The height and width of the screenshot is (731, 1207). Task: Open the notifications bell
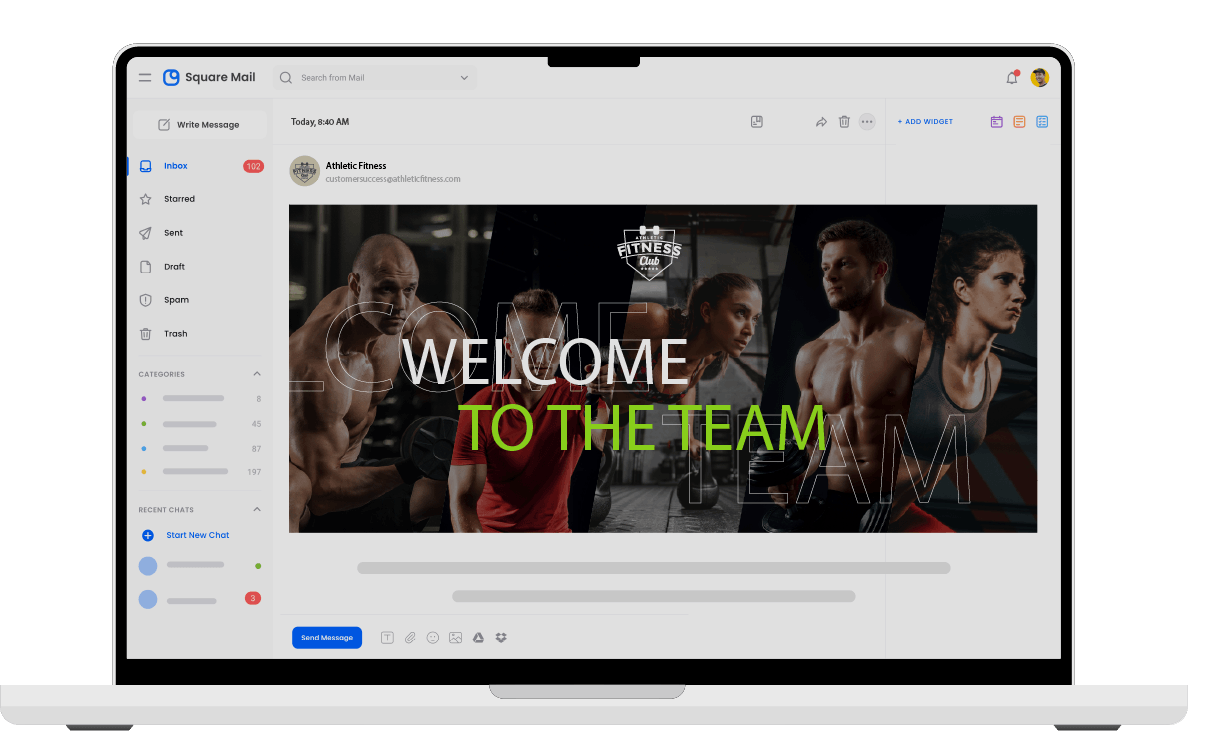click(x=1012, y=77)
